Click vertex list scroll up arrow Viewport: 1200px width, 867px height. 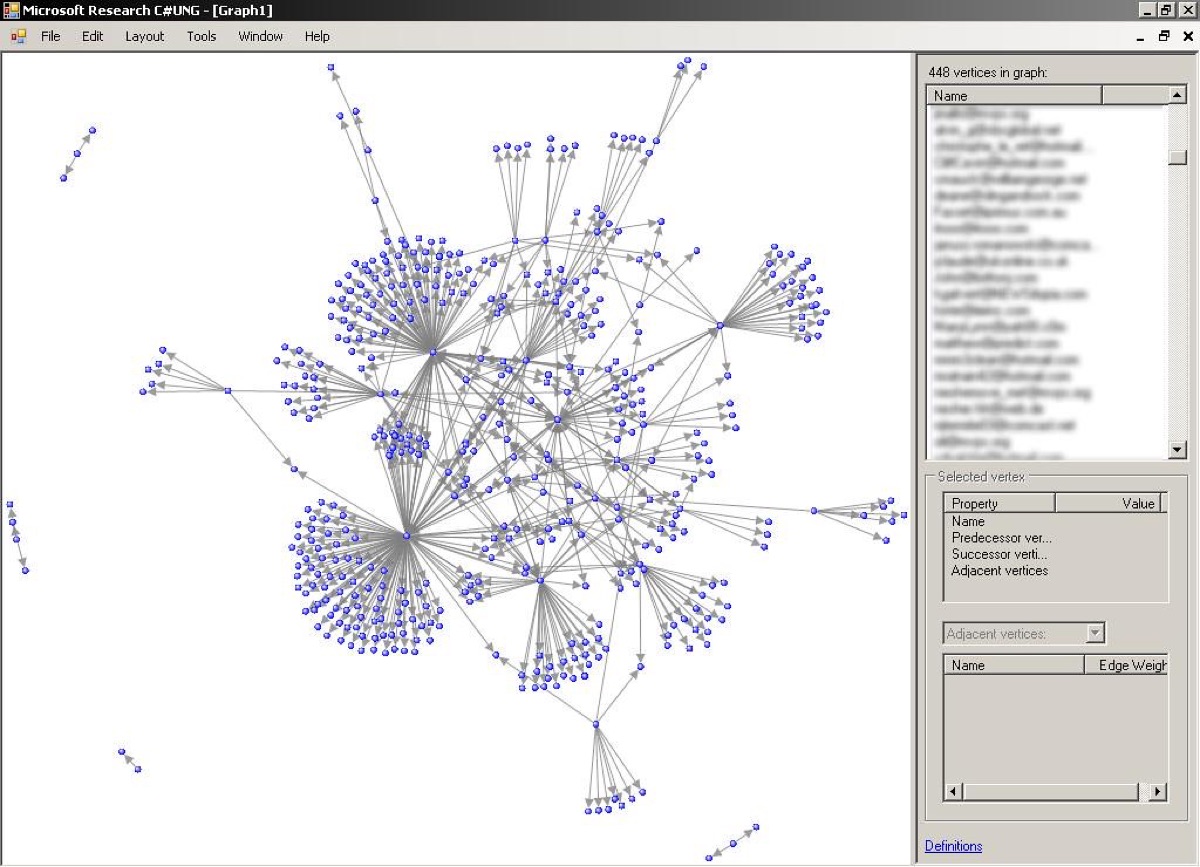1178,95
